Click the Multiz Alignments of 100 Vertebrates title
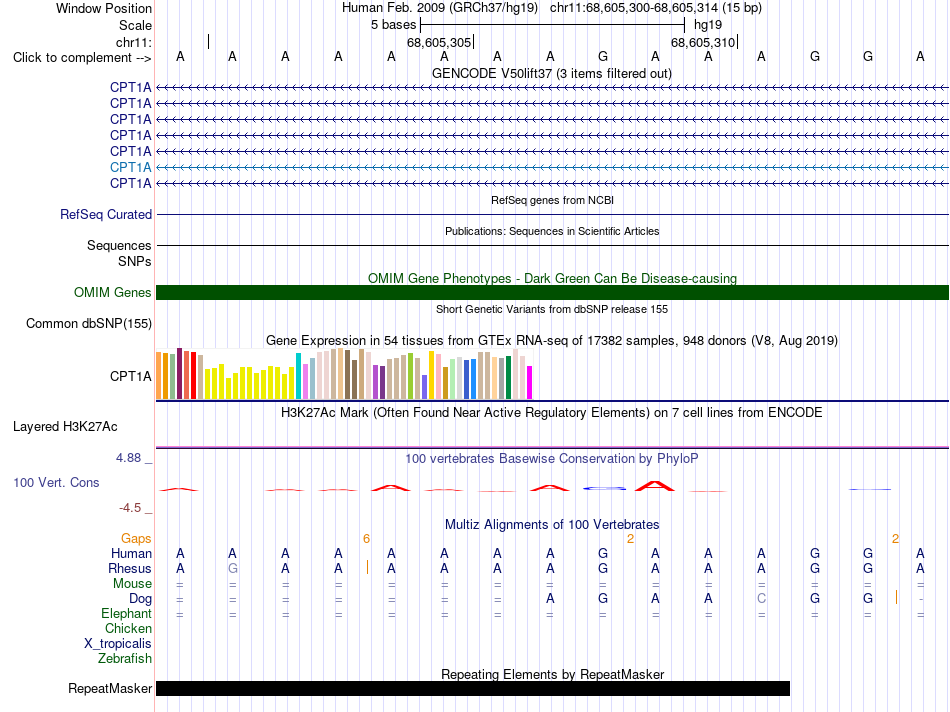This screenshot has height=712, width=950. 552,524
